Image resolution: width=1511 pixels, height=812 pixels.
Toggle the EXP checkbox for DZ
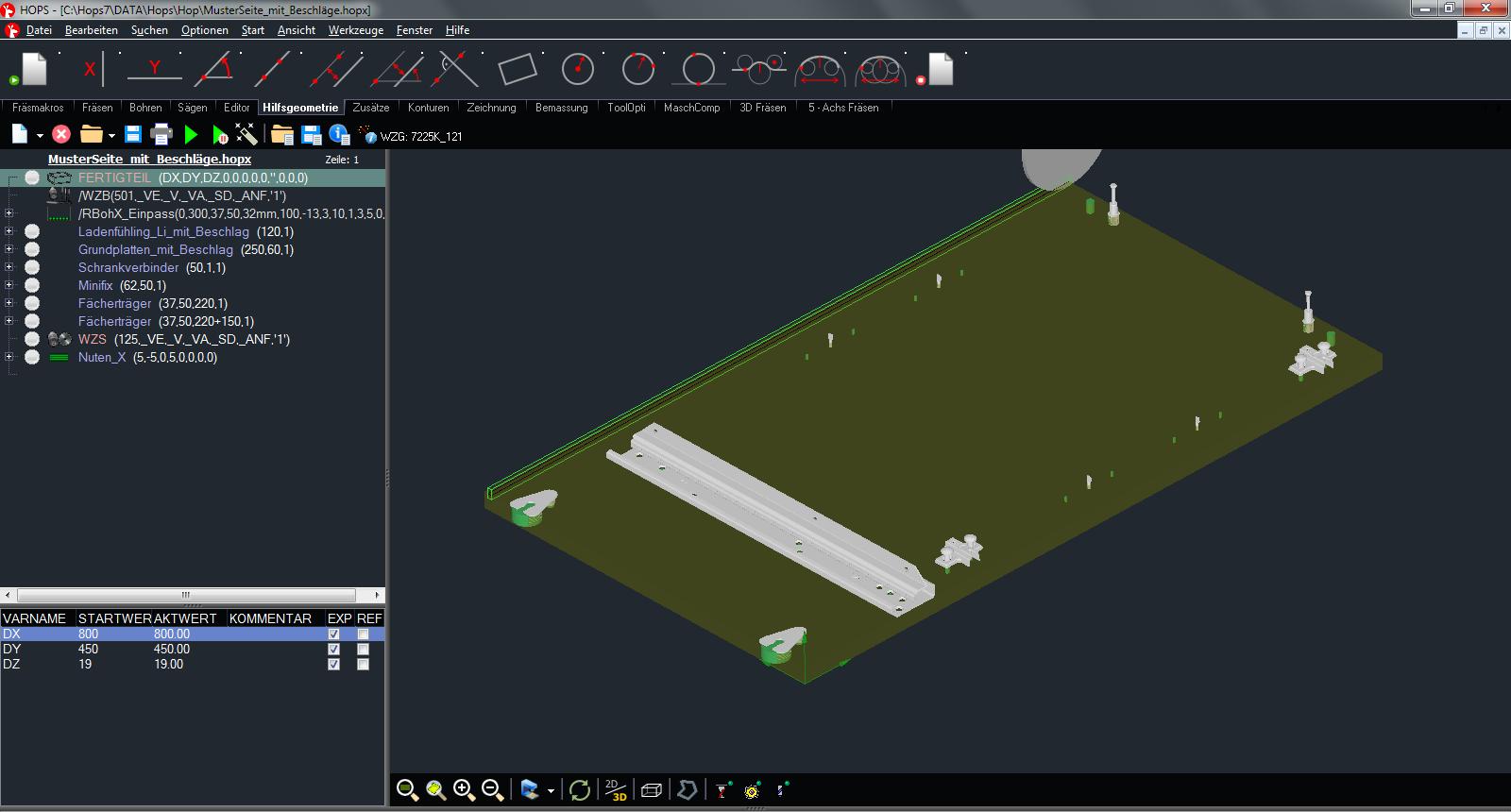tap(333, 665)
